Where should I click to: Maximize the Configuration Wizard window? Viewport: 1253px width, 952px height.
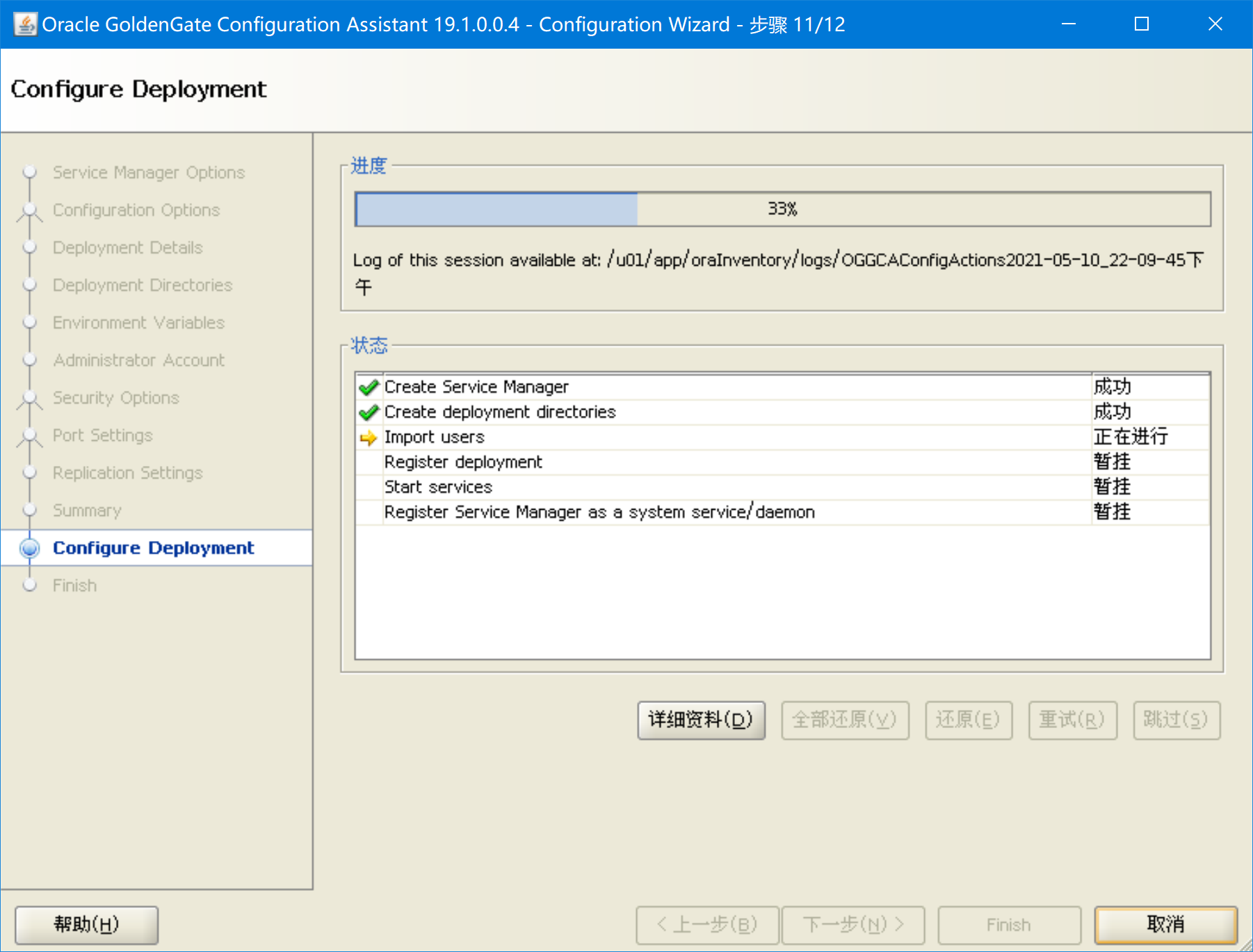coord(1142,24)
